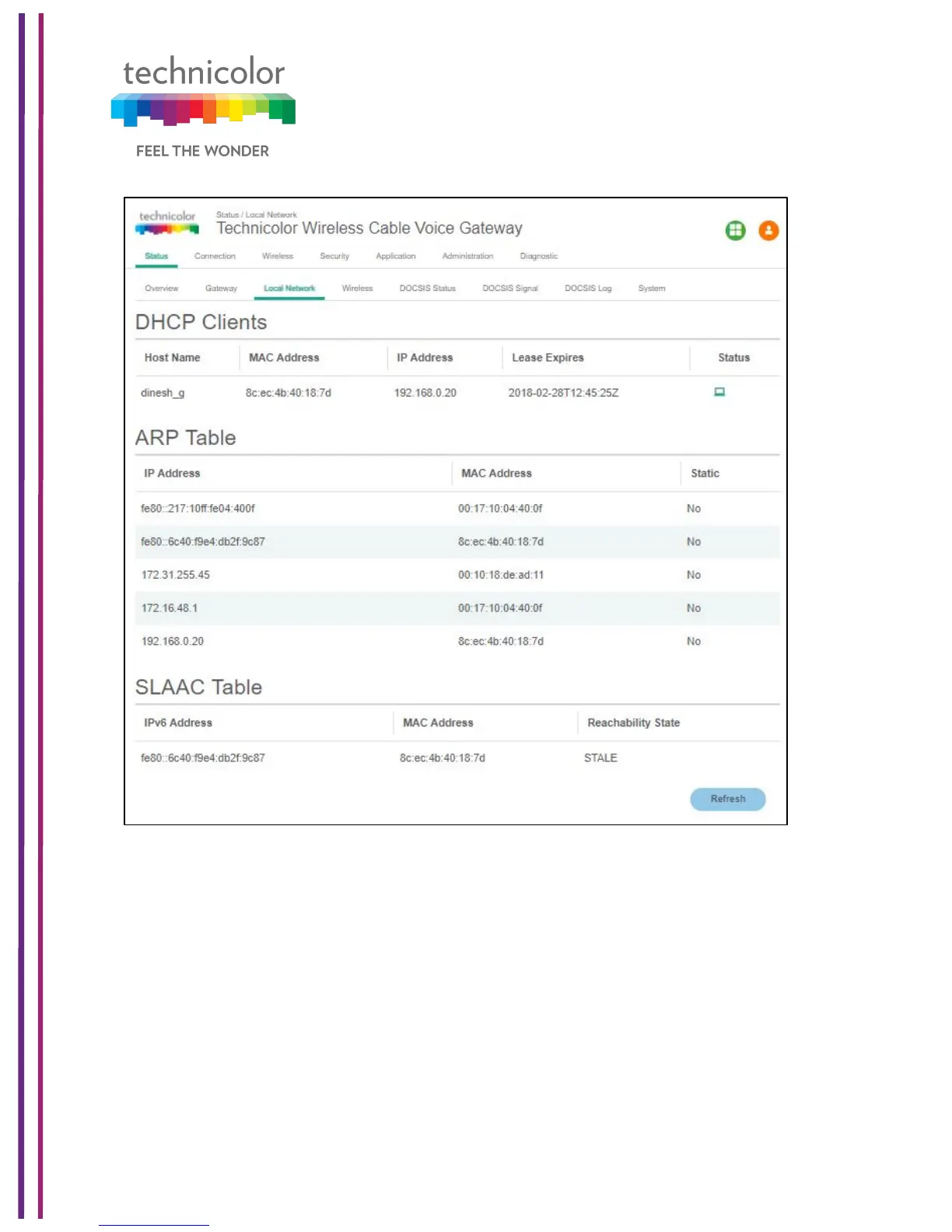
Task: Select ARP entry 172.31.255.45
Action: pyautogui.click(x=176, y=576)
